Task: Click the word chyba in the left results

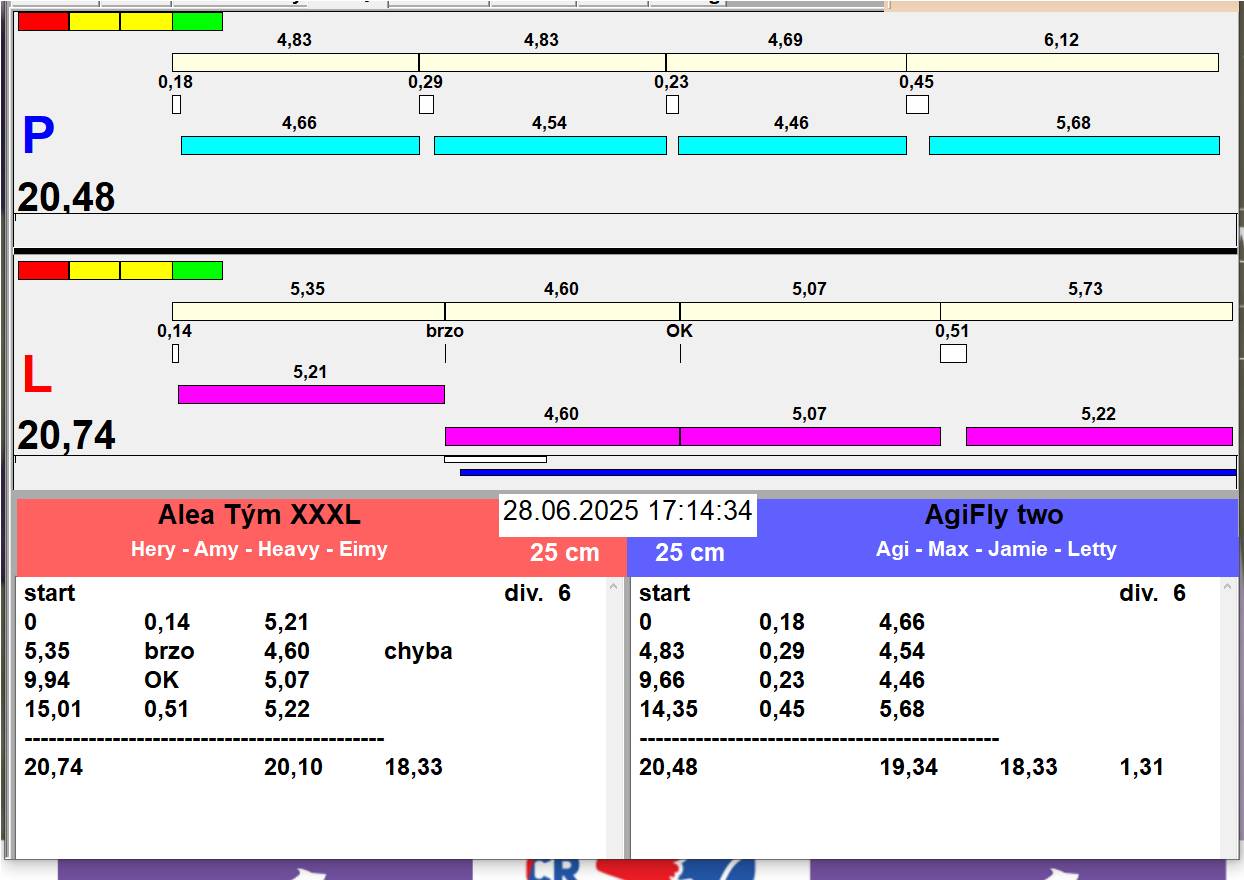Action: pos(418,651)
